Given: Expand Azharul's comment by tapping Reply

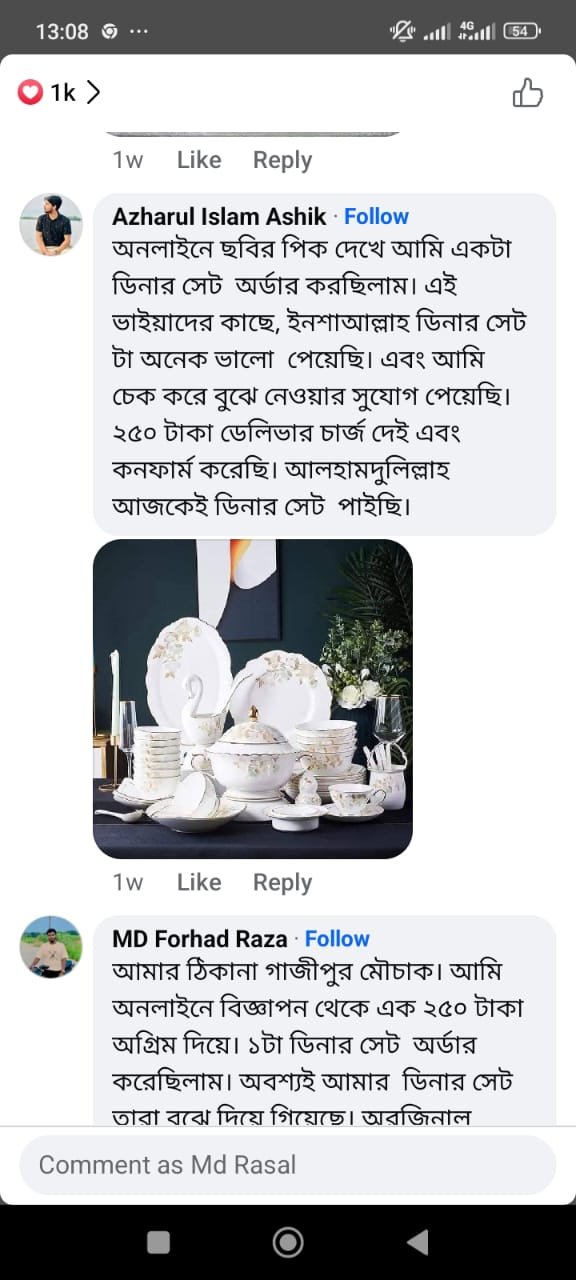Looking at the screenshot, I should coord(281,882).
